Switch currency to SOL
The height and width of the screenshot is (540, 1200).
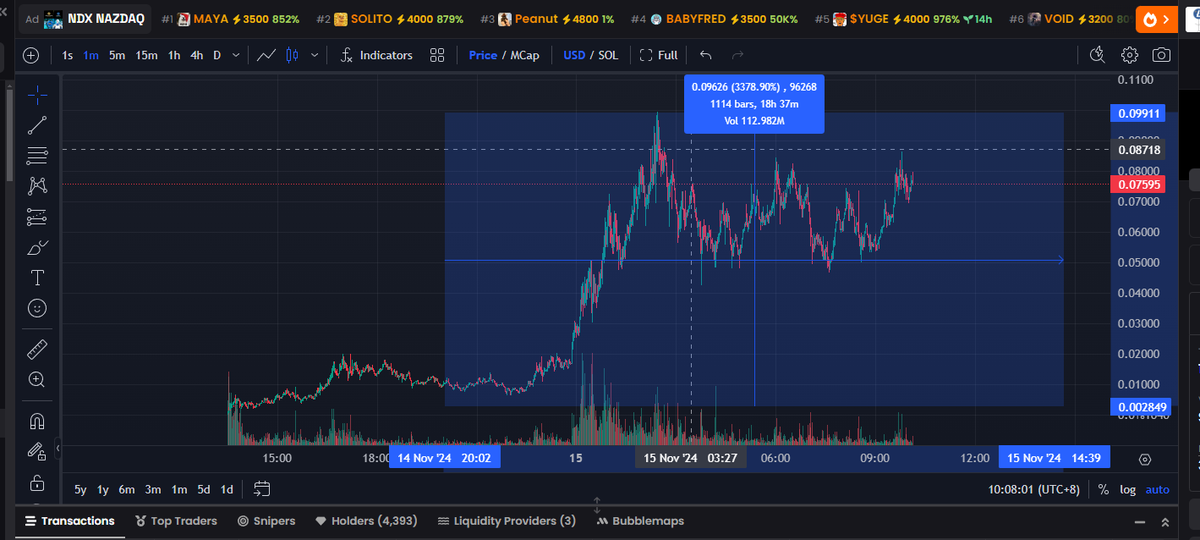[608, 55]
